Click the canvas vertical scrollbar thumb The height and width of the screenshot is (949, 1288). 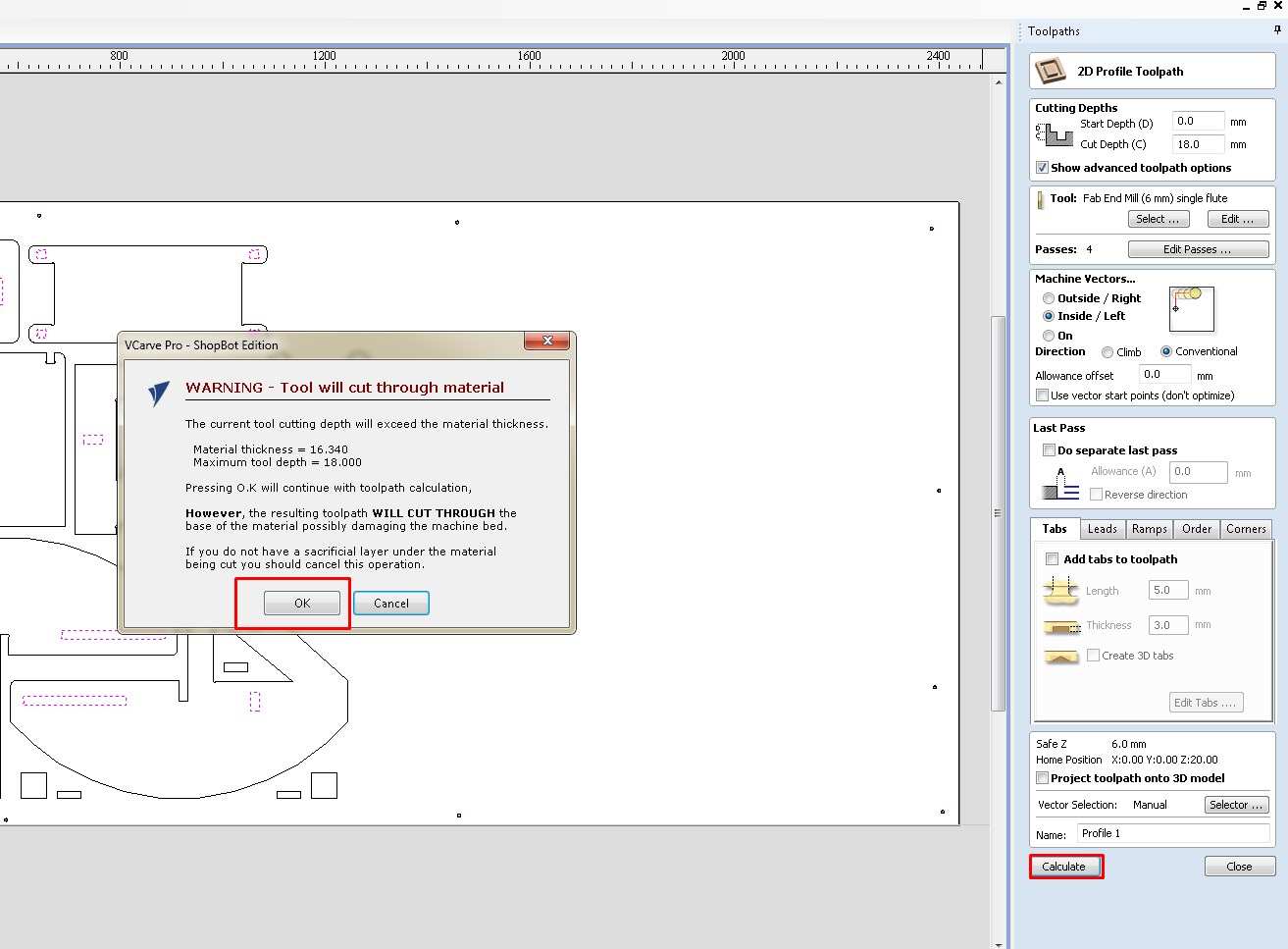tap(999, 513)
